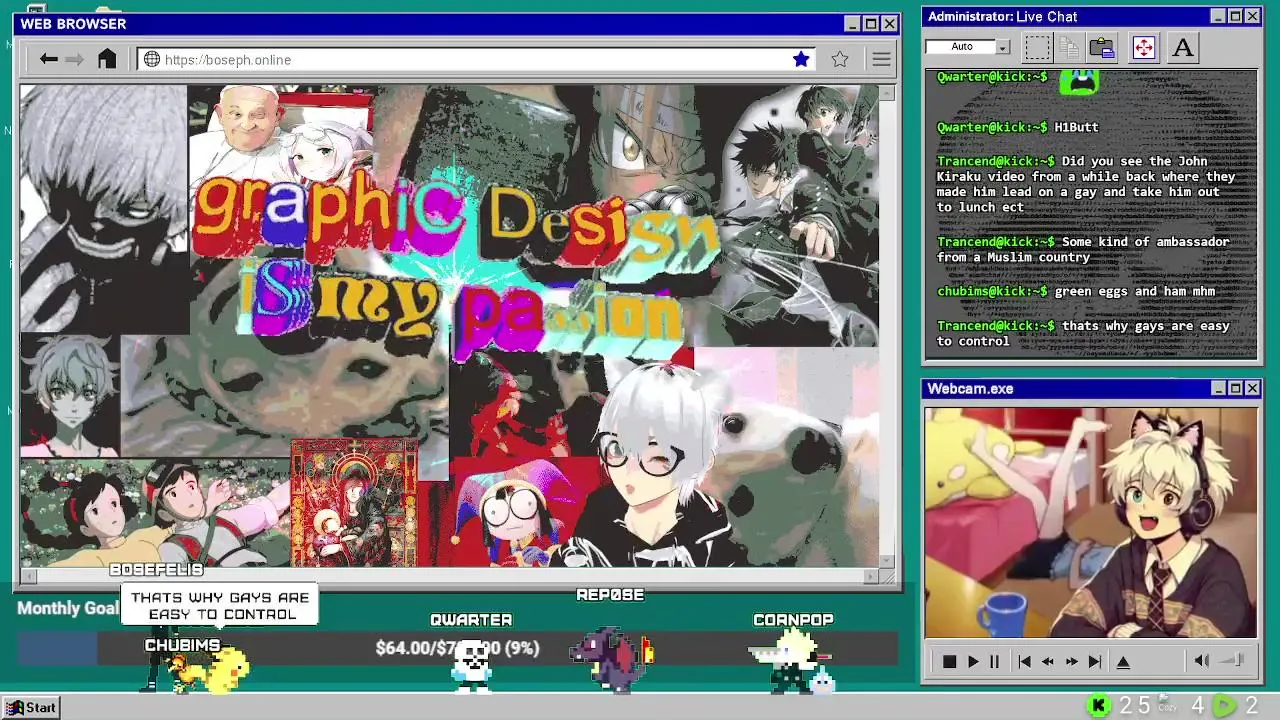Pause the Webcam.exe video

994,661
